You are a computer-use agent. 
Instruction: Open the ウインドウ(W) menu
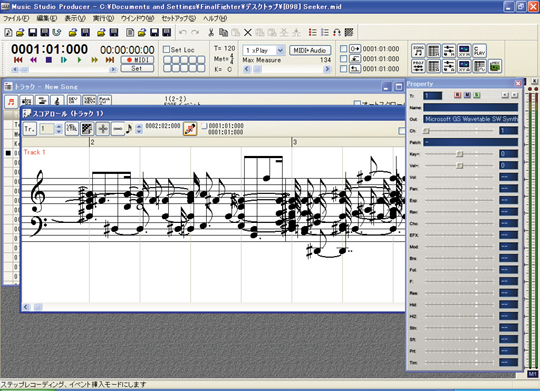tap(137, 18)
